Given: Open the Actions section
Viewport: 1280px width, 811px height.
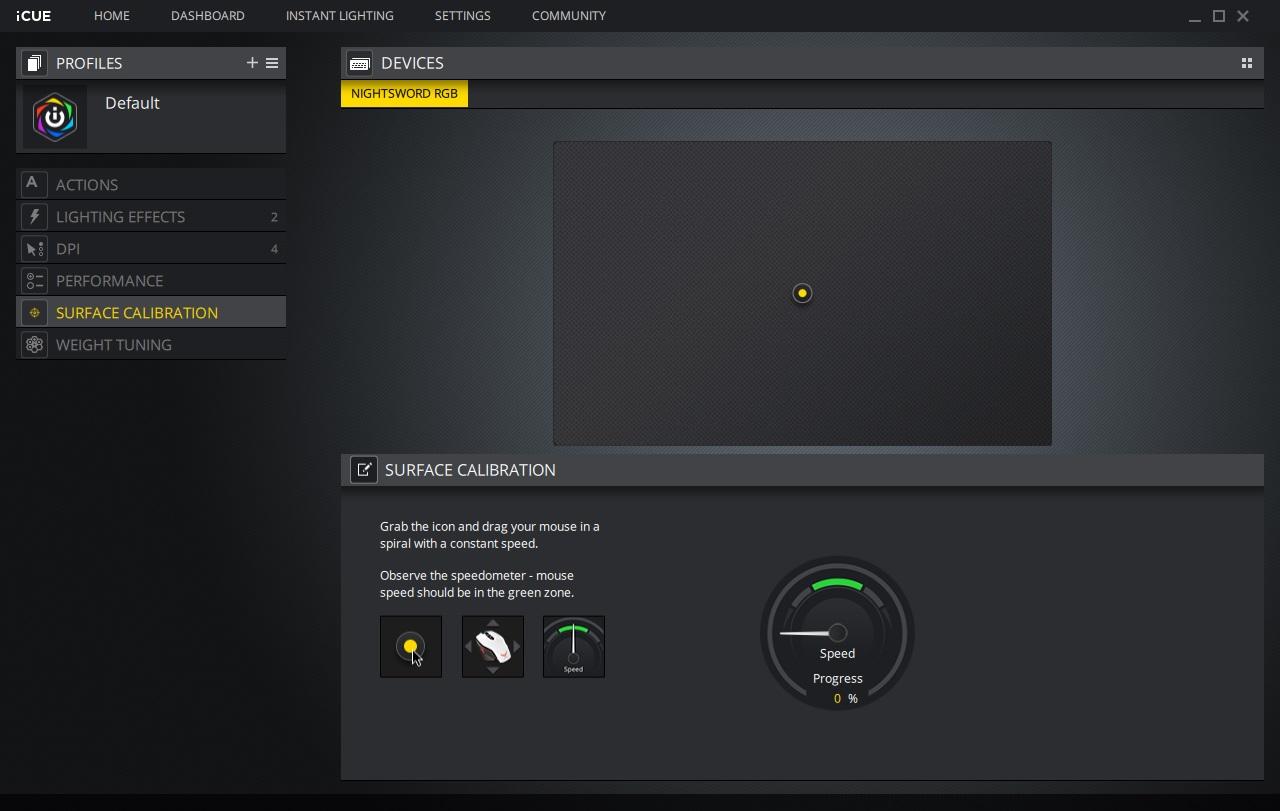Looking at the screenshot, I should tap(151, 185).
